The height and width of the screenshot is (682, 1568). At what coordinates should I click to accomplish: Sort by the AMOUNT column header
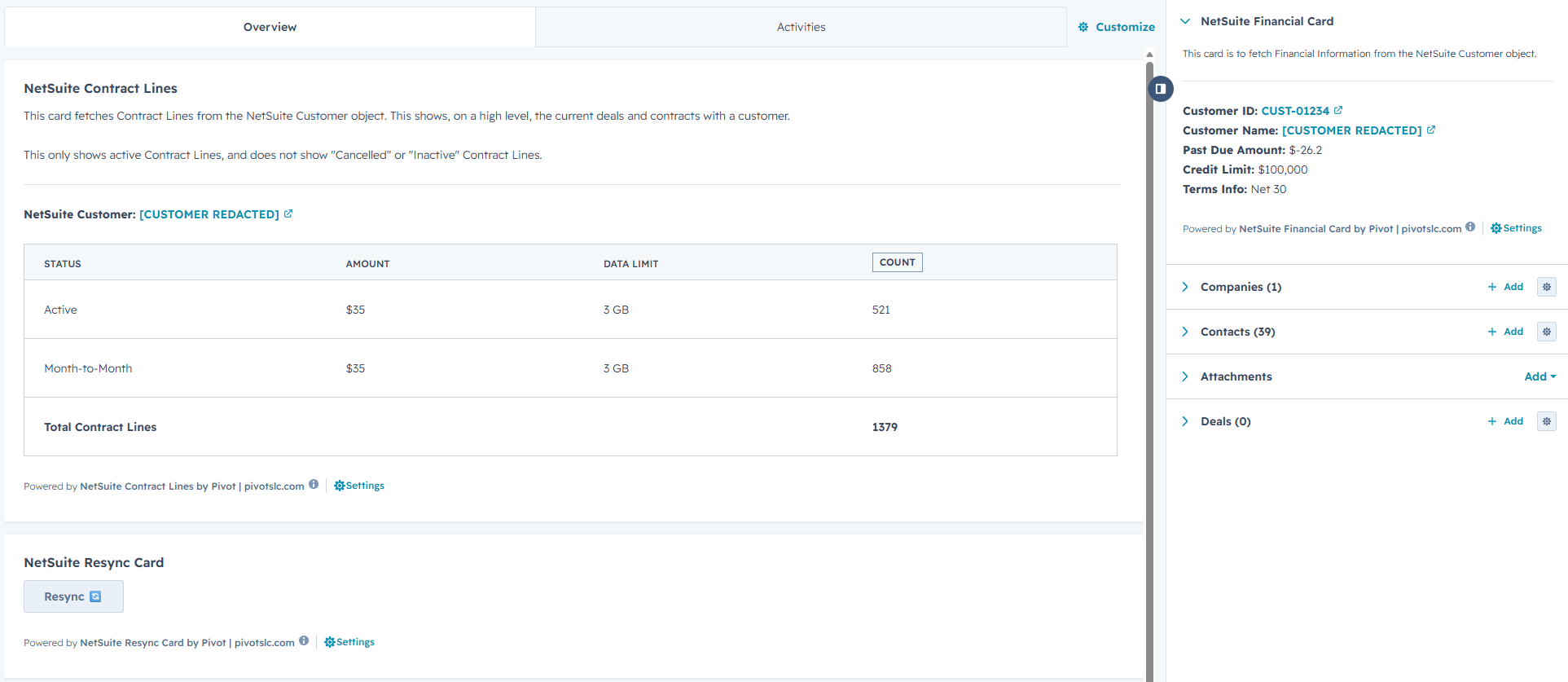pos(367,264)
